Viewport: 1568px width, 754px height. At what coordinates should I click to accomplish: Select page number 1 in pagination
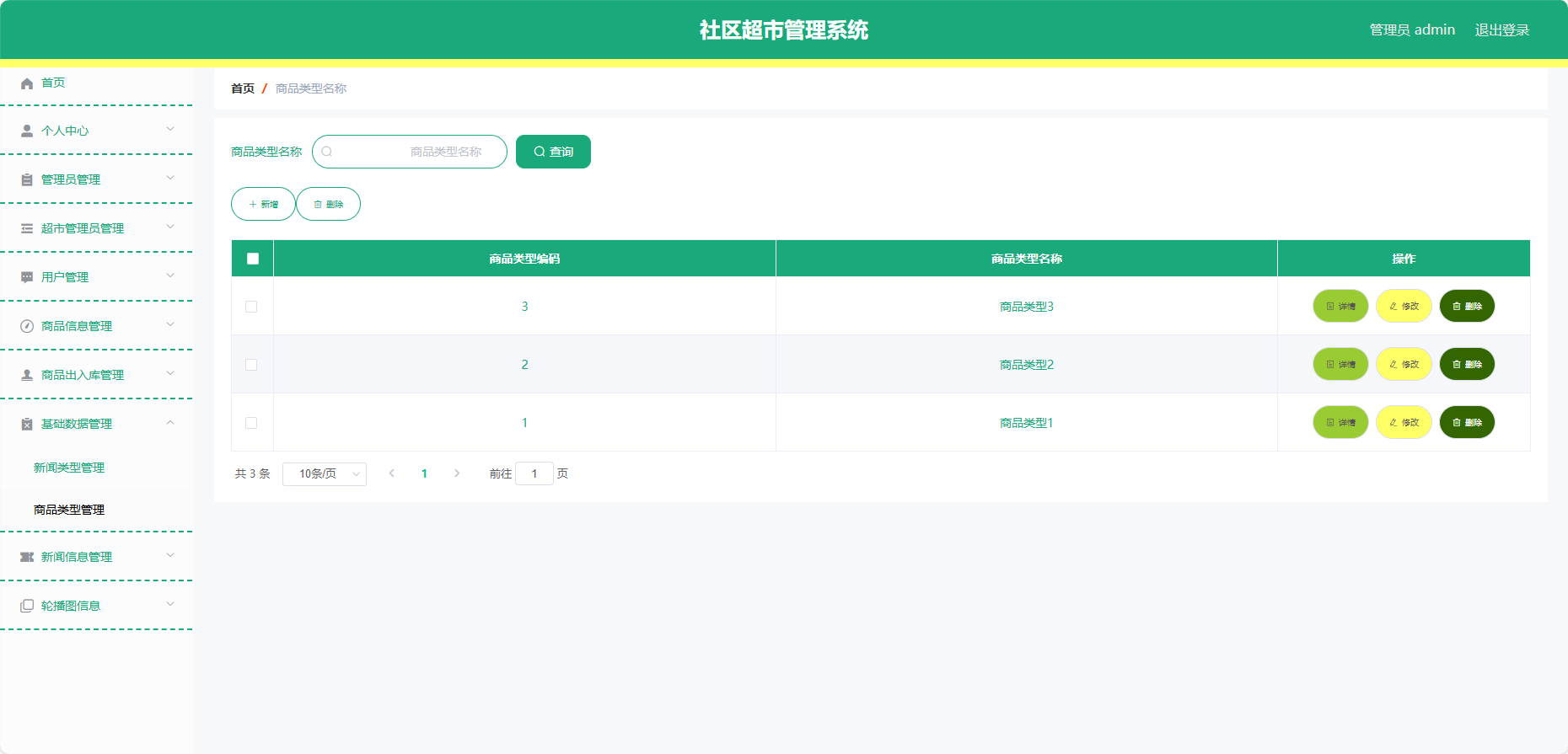pos(424,473)
